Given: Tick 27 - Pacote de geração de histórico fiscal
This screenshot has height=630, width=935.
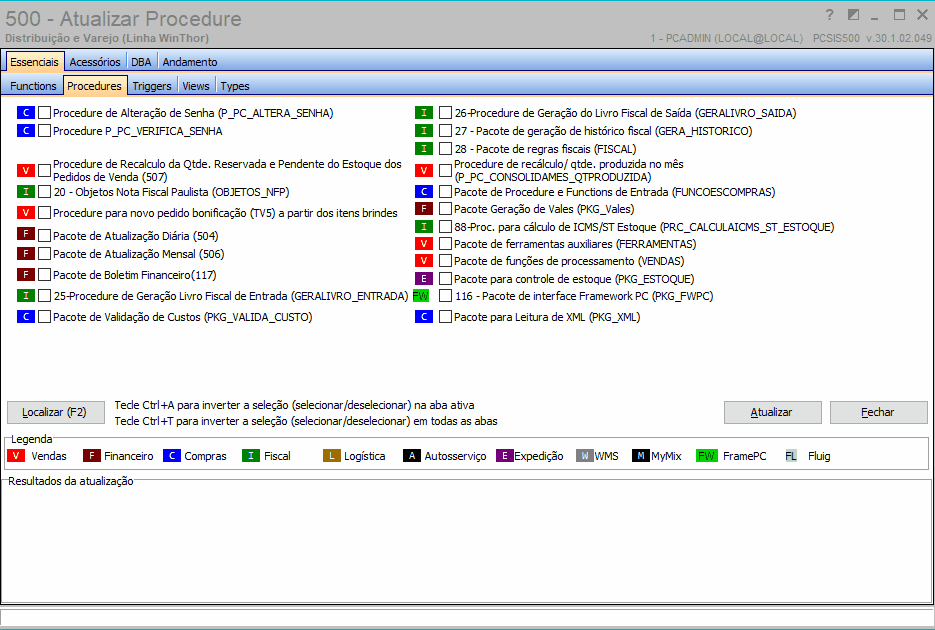Looking at the screenshot, I should pos(445,131).
